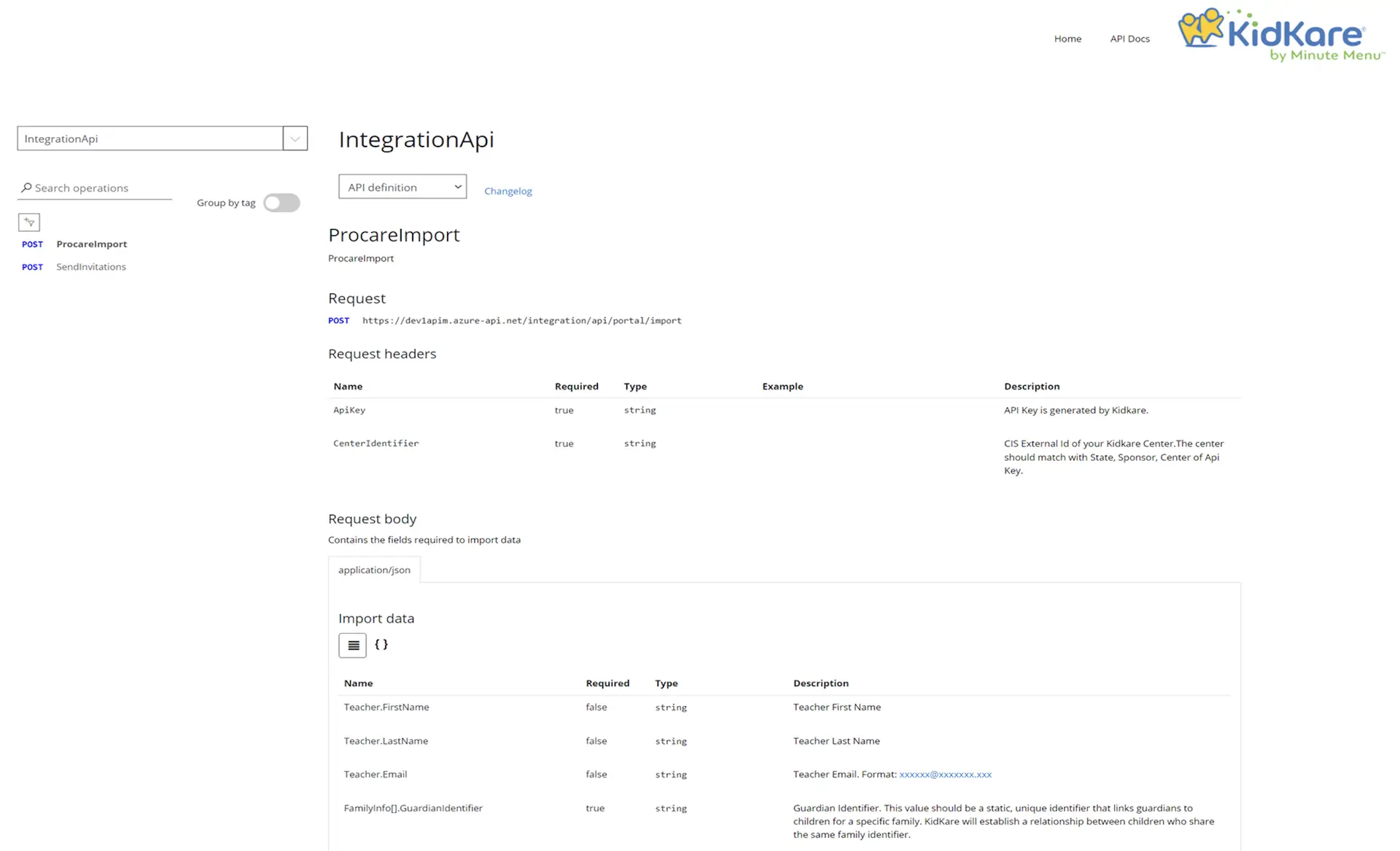Click the POST label beside SendInvitations
The image size is (1400, 851).
tap(32, 267)
